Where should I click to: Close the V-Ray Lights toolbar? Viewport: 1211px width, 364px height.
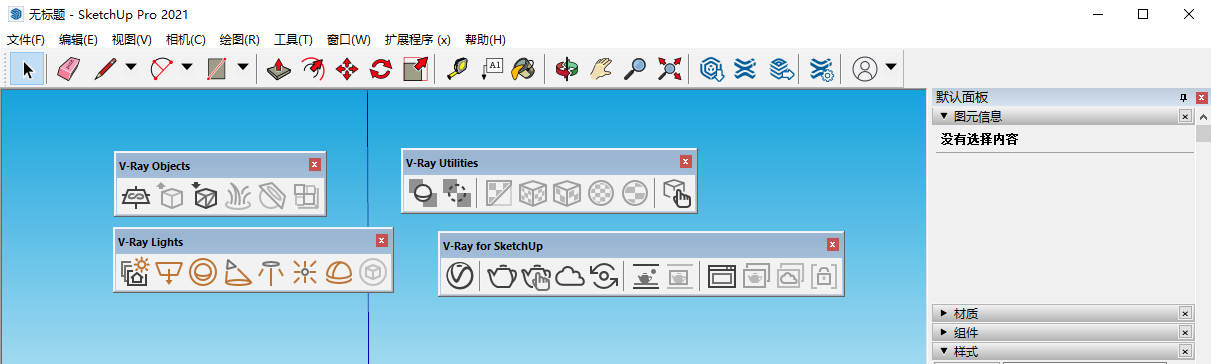pos(381,241)
